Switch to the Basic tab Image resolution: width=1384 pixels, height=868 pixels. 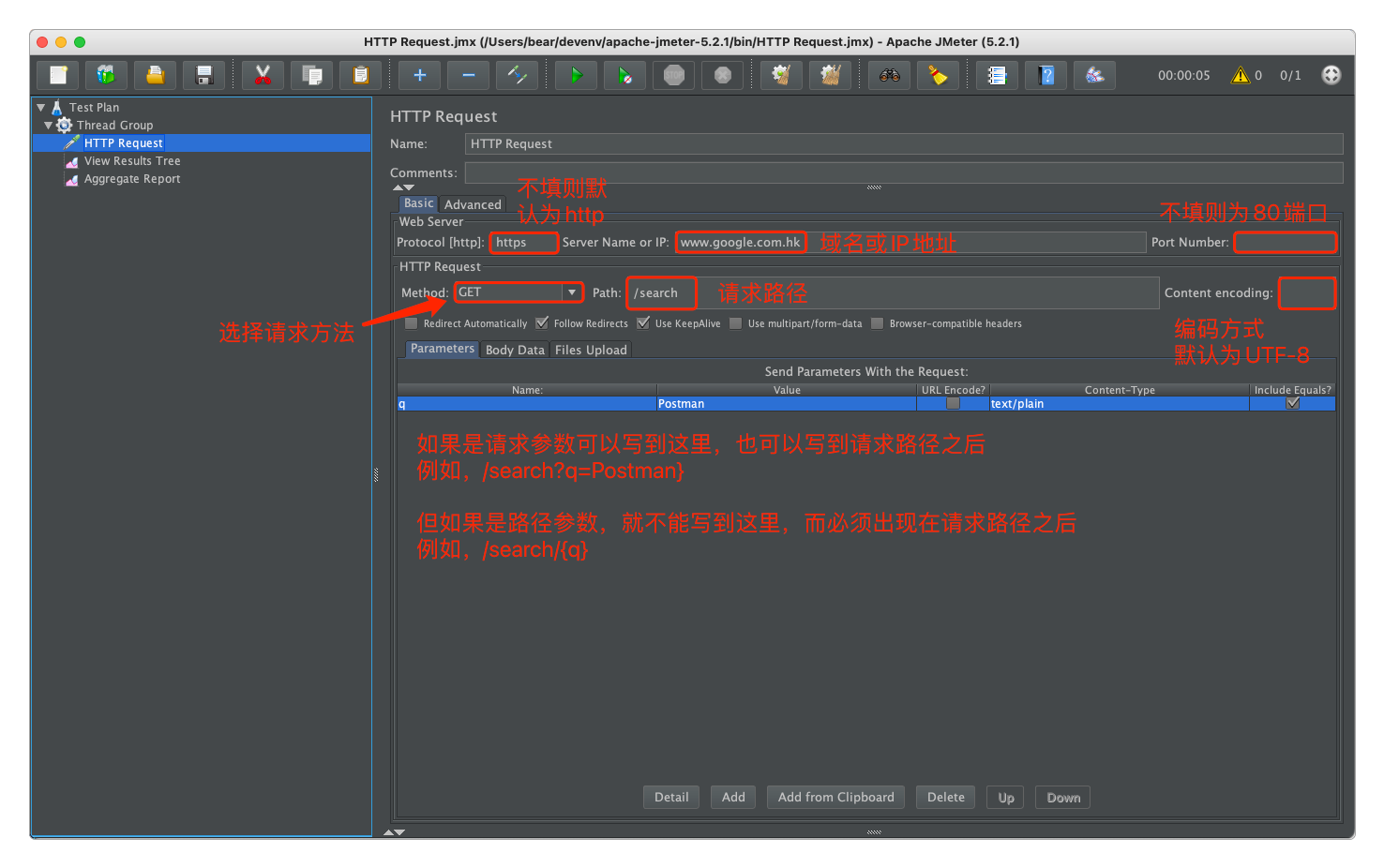(x=418, y=203)
